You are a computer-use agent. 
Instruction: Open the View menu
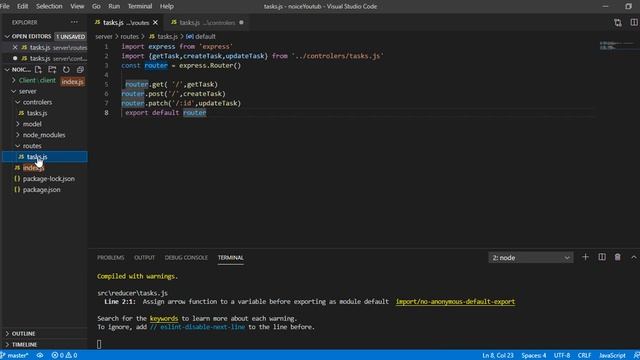pyautogui.click(x=77, y=6)
